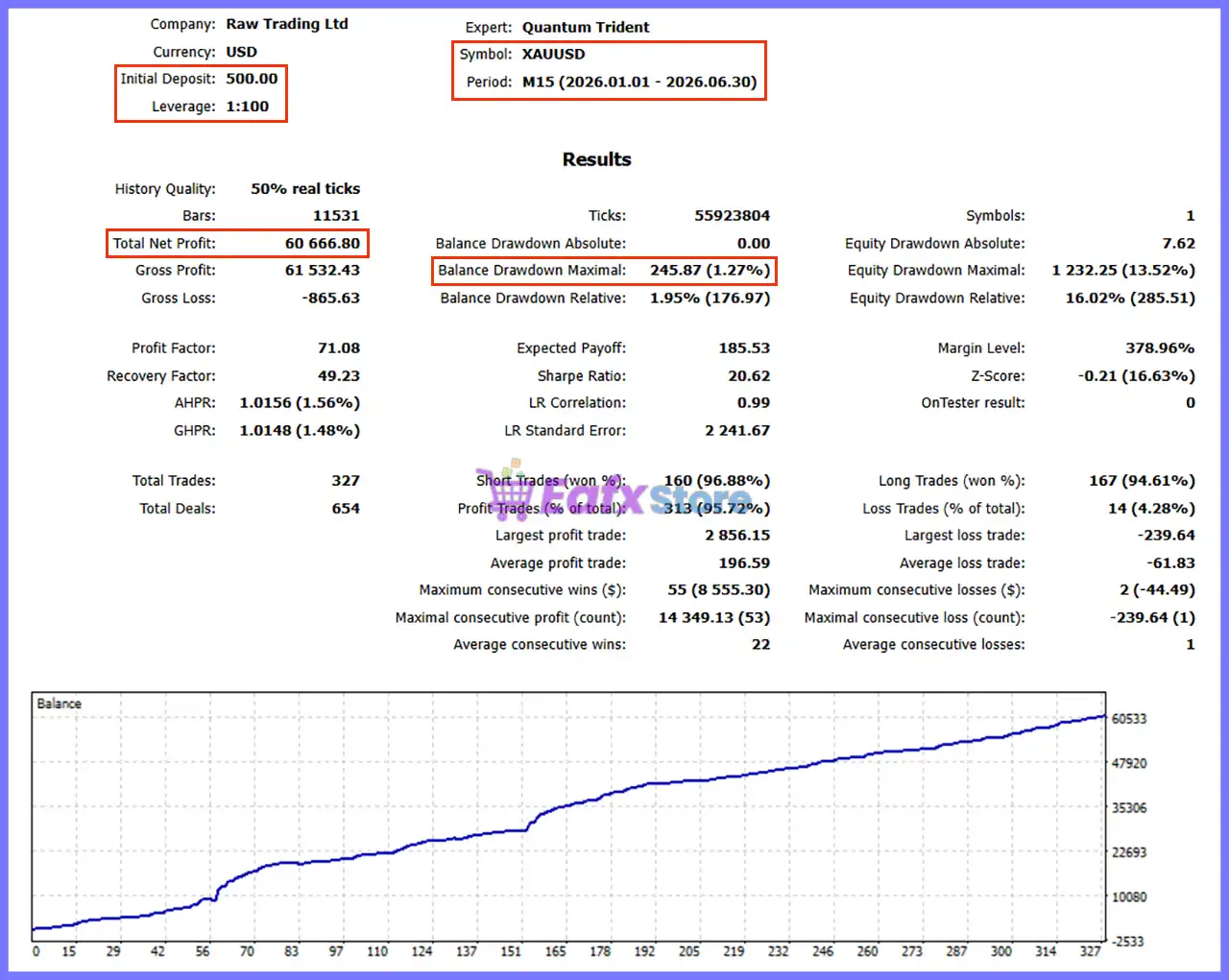
Task: Click the 35306 label on chart axis
Action: pos(1129,808)
